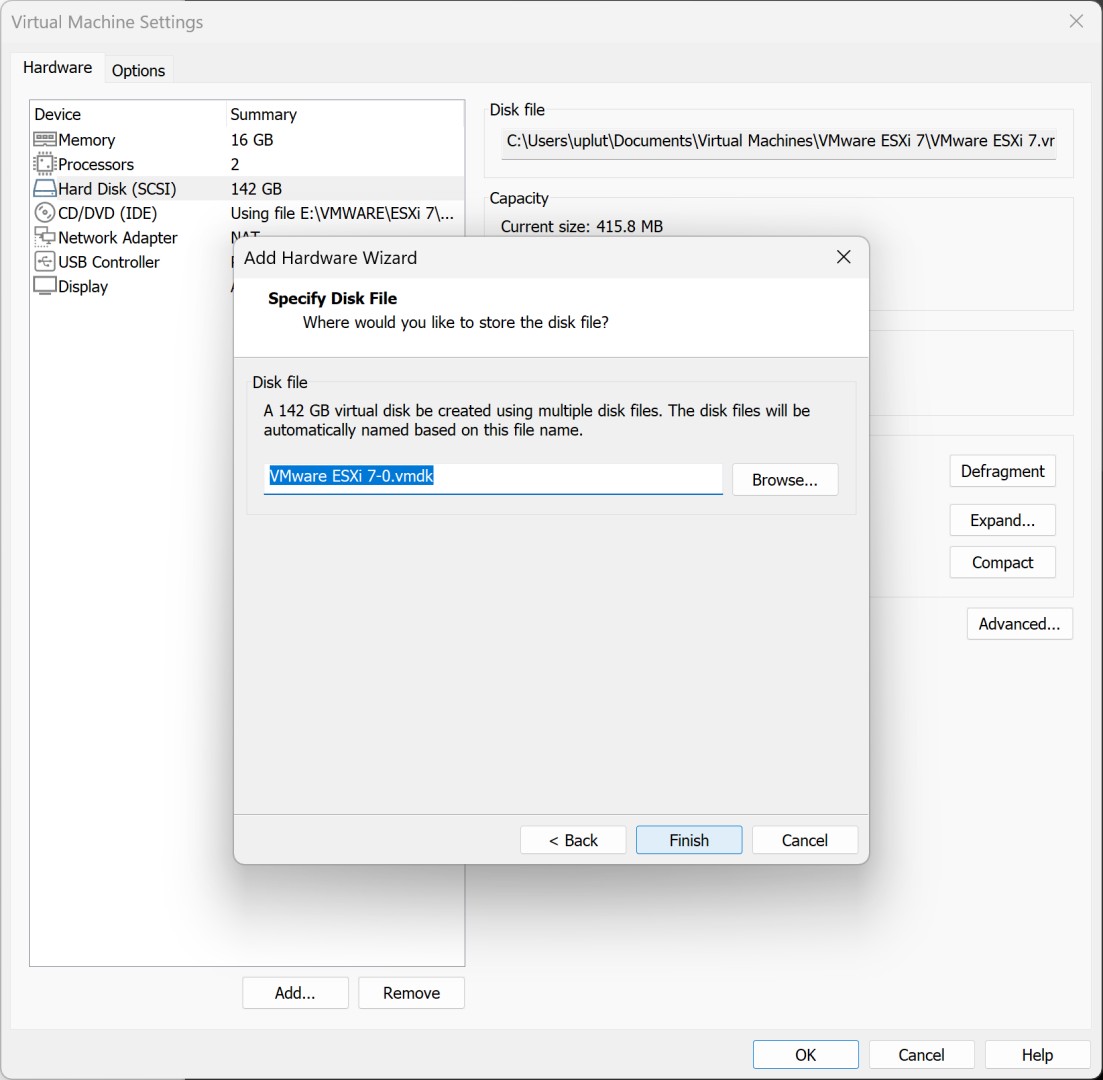Screen dimensions: 1103x1080
Task: Click Finish in the wizard
Action: (689, 840)
